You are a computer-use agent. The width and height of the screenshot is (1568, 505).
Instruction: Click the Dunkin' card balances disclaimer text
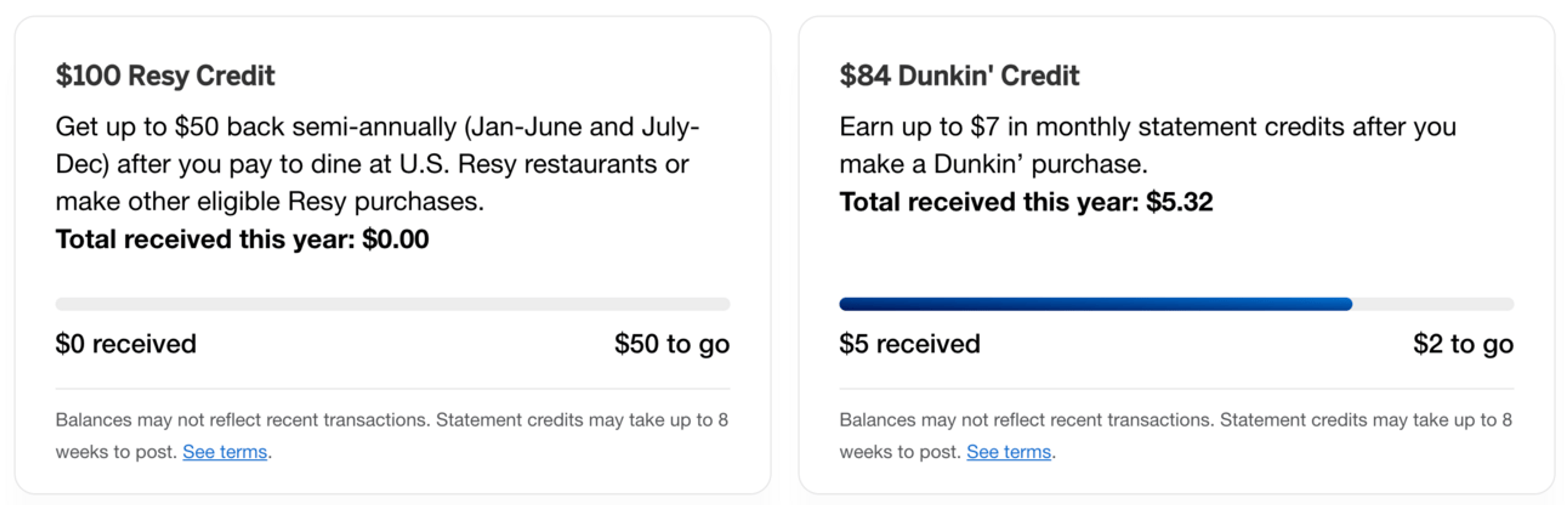click(1176, 436)
